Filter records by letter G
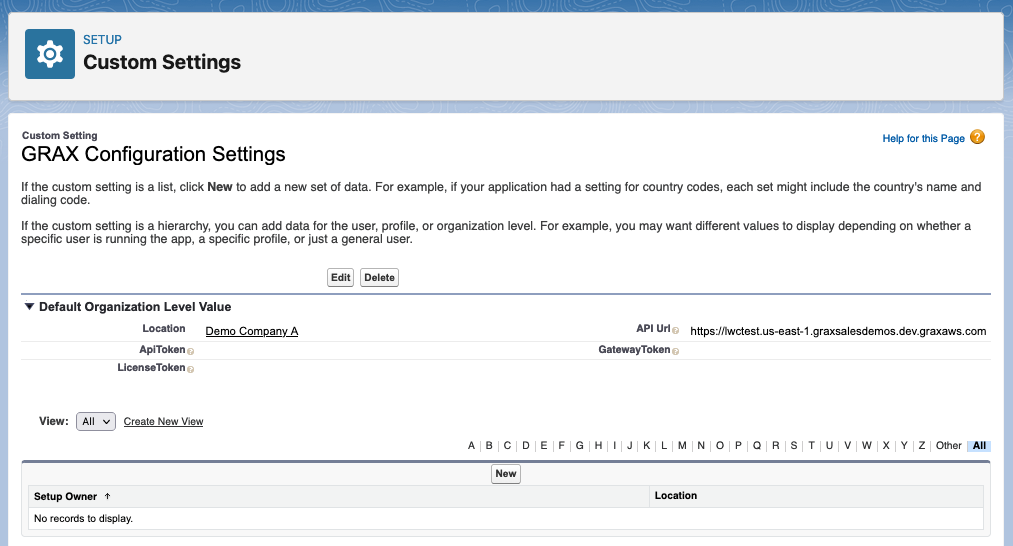 pos(580,445)
